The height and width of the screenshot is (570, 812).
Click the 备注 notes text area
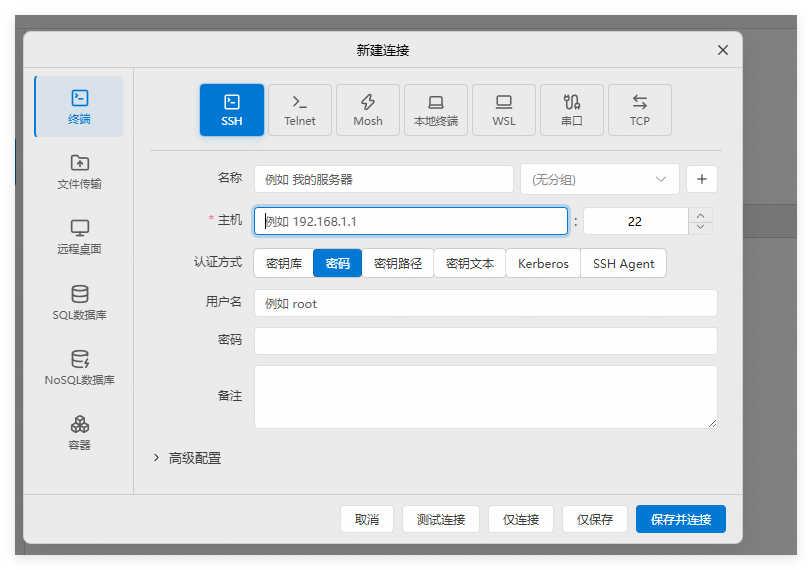pyautogui.click(x=485, y=397)
